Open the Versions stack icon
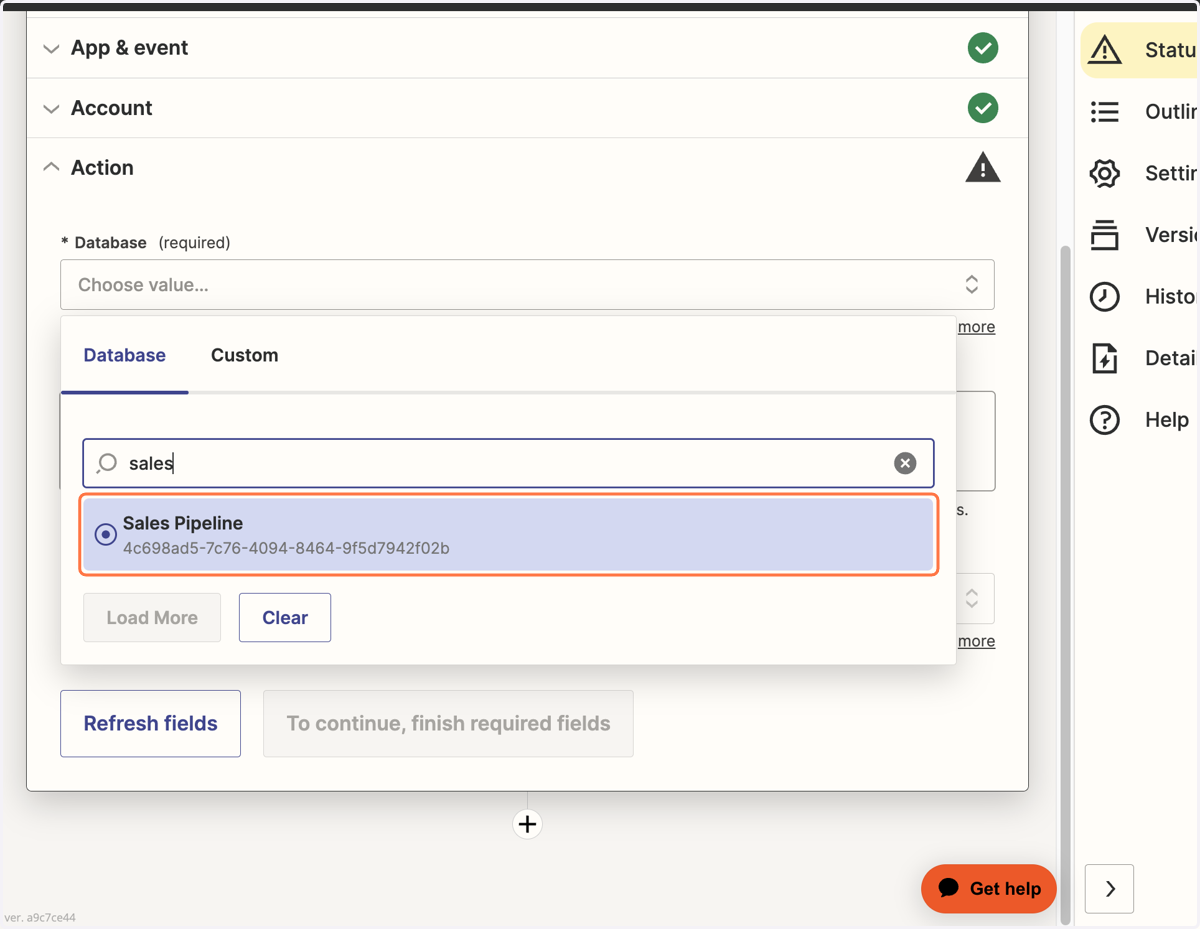1200x929 pixels. pyautogui.click(x=1104, y=235)
